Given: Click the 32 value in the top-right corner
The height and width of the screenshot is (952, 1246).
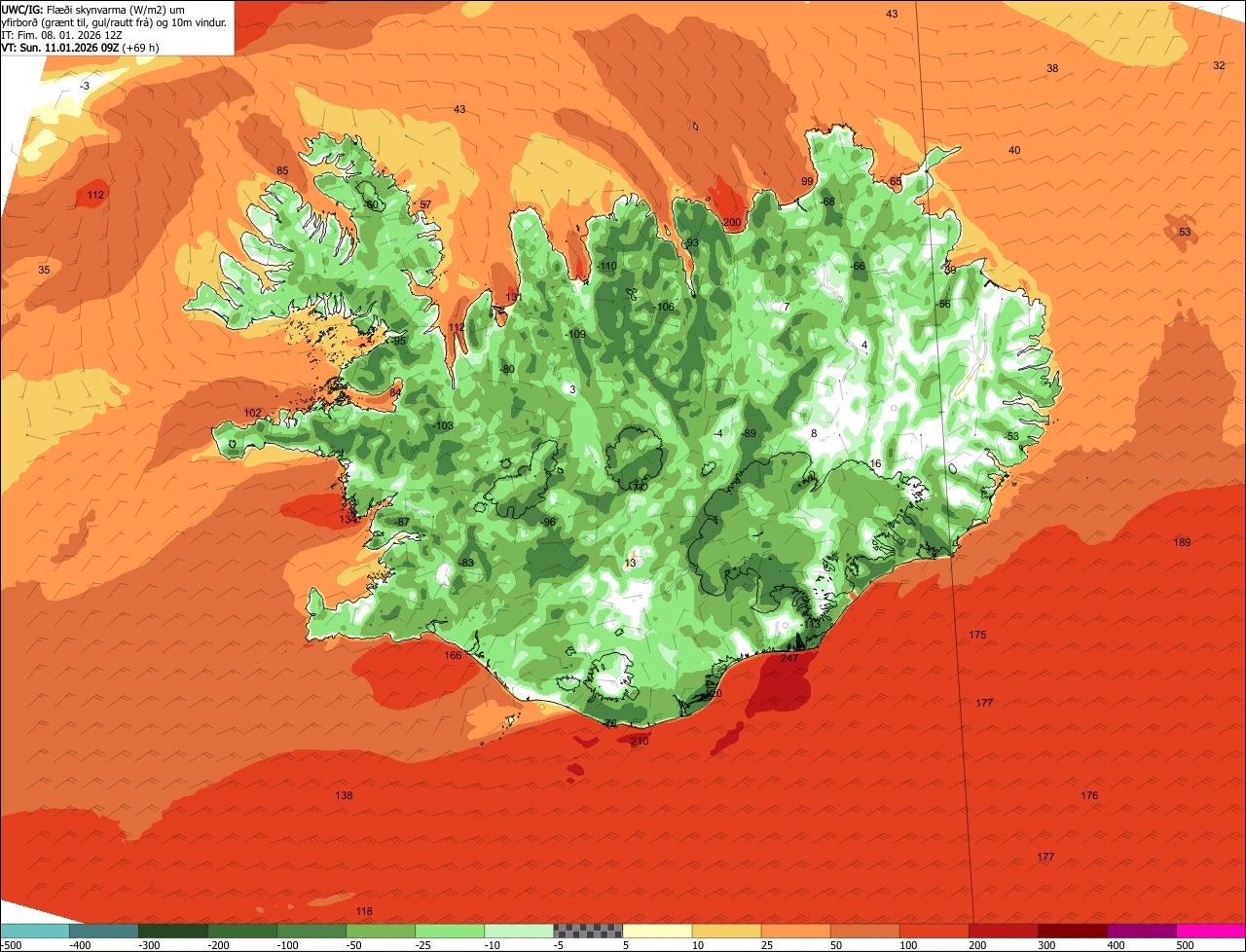Looking at the screenshot, I should click(x=1219, y=65).
